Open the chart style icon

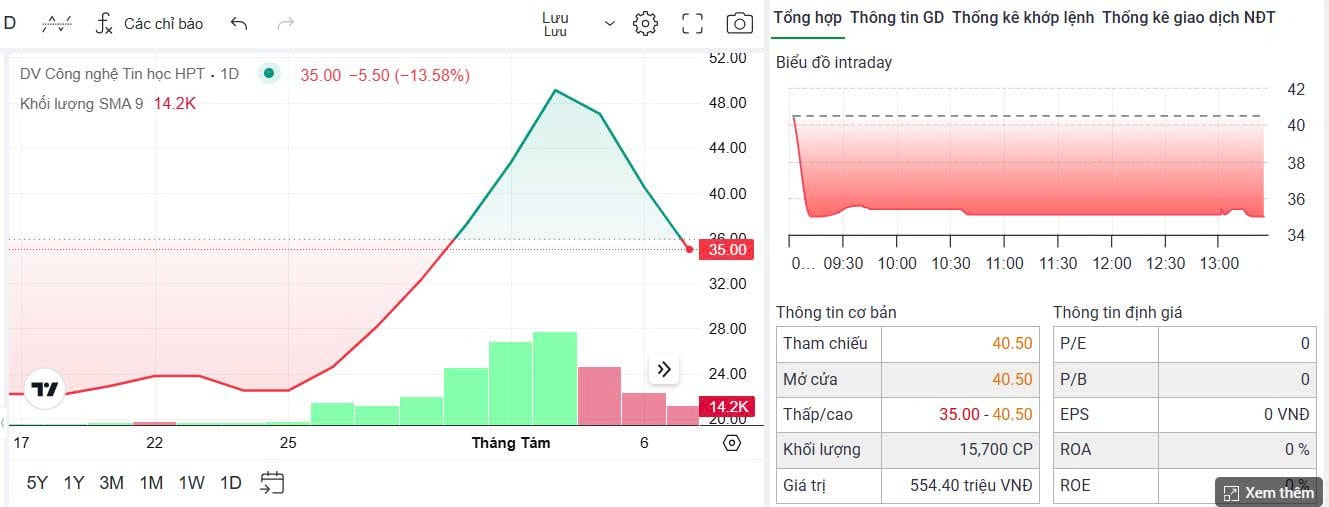(56, 22)
